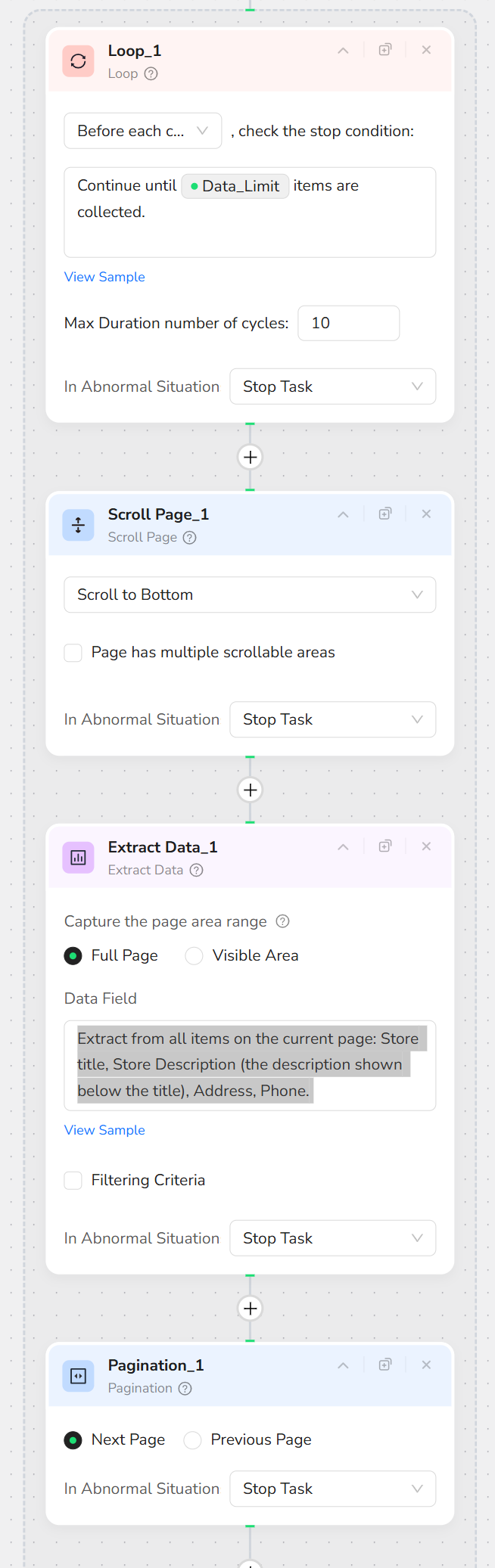Duplicate the Loop_1 node

(x=385, y=50)
